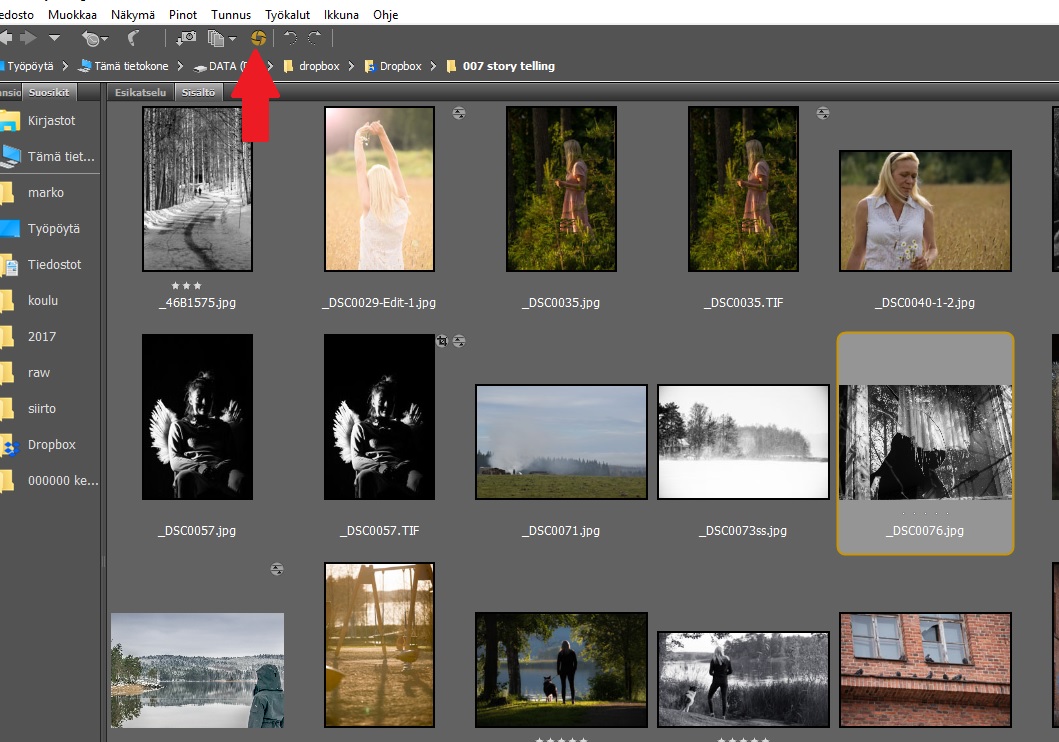Image resolution: width=1059 pixels, height=742 pixels.
Task: Select the _DSC0071.jpg thumbnail
Action: pos(561,441)
